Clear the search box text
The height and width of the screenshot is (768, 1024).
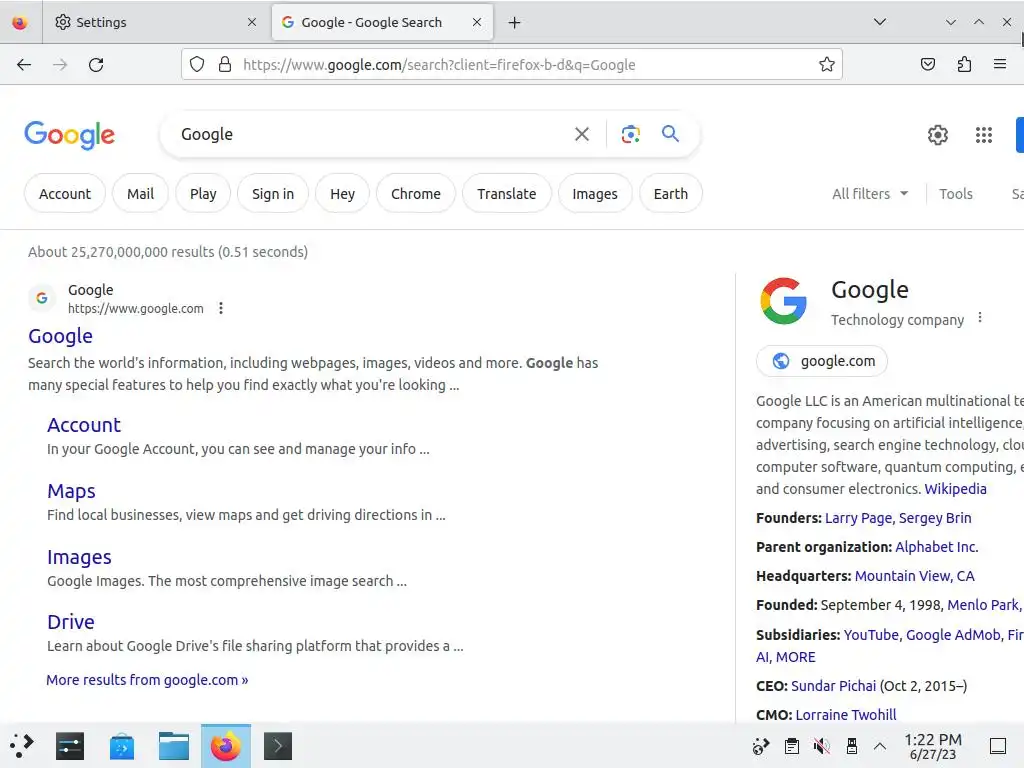pyautogui.click(x=582, y=134)
